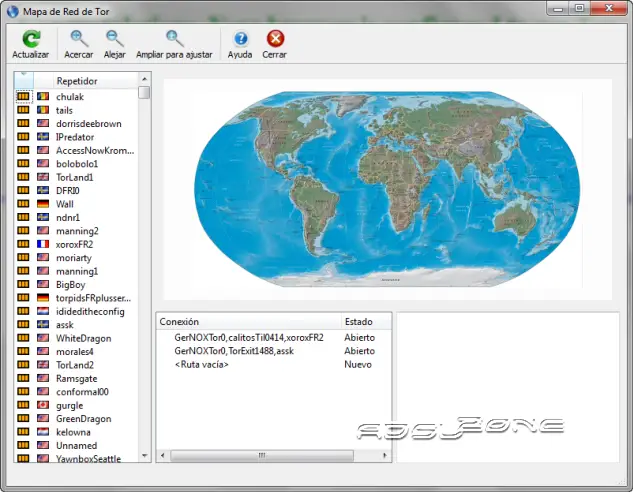Zoom out with the Alejar magnifier
The width and height of the screenshot is (633, 492).
click(x=115, y=40)
